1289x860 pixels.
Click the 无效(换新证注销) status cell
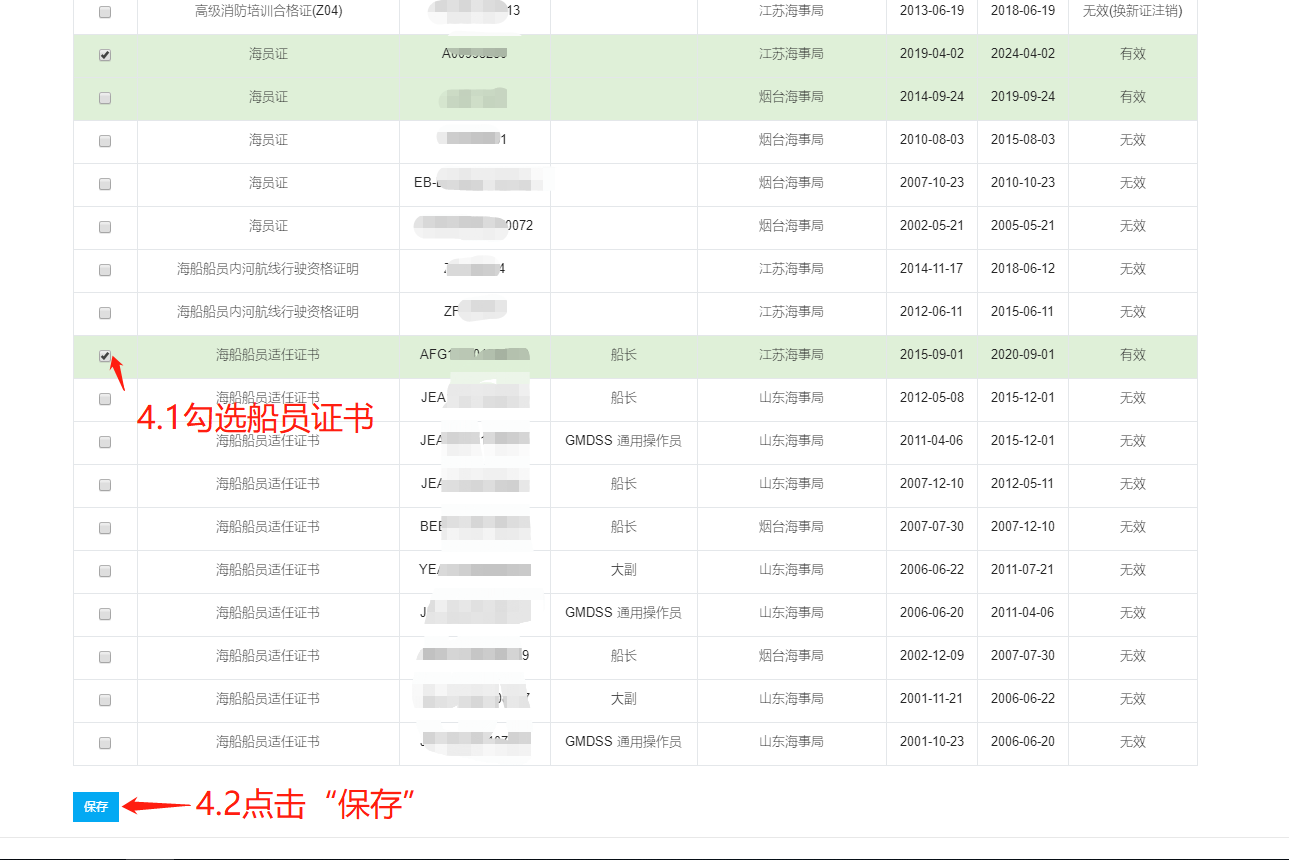click(x=1132, y=11)
